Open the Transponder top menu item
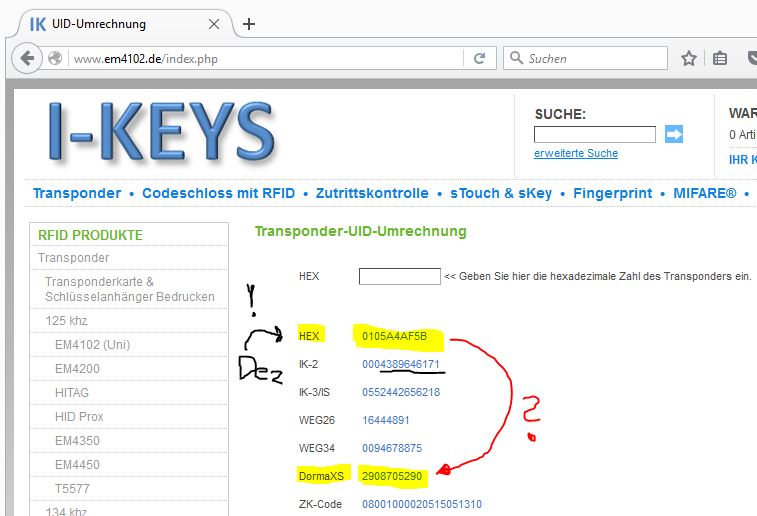The image size is (757, 516). tap(77, 193)
